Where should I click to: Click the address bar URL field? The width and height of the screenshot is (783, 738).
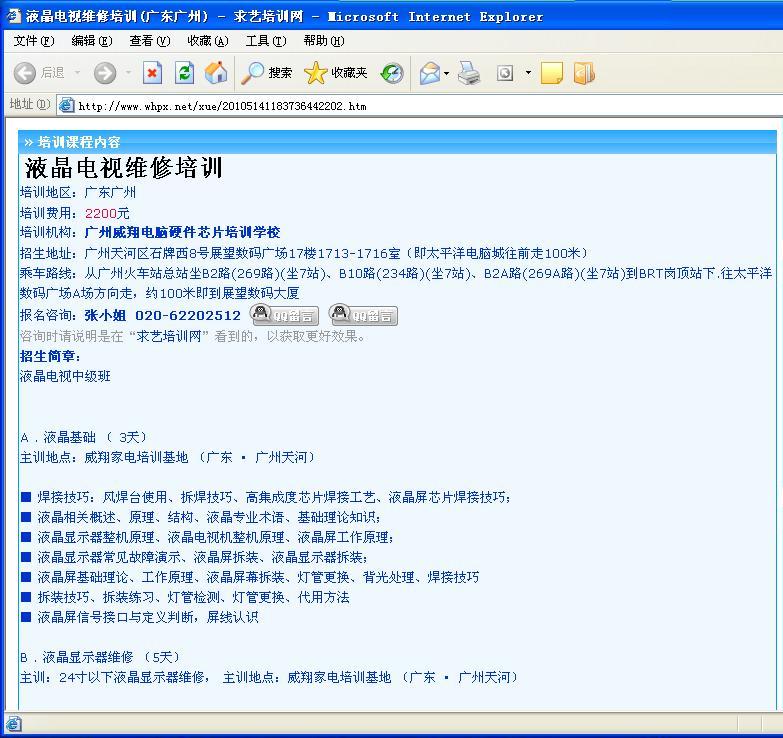tap(400, 106)
